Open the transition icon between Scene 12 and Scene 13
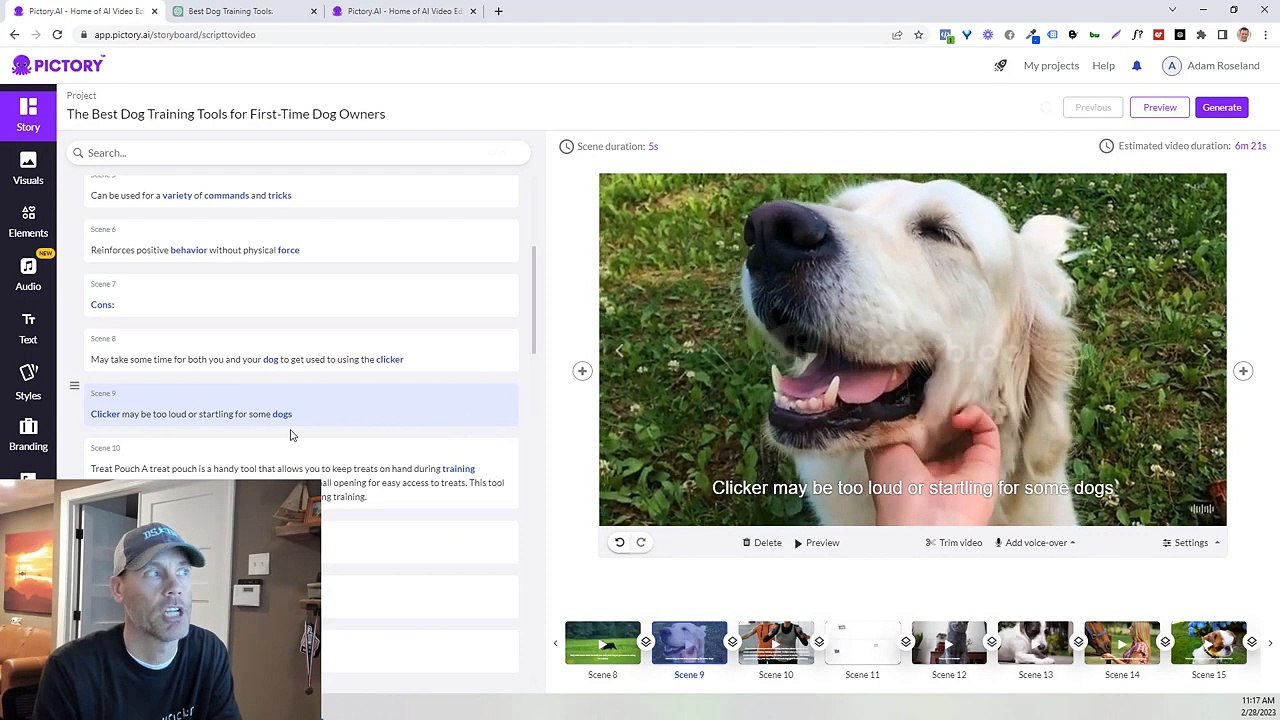Viewport: 1280px width, 720px height. pos(992,642)
